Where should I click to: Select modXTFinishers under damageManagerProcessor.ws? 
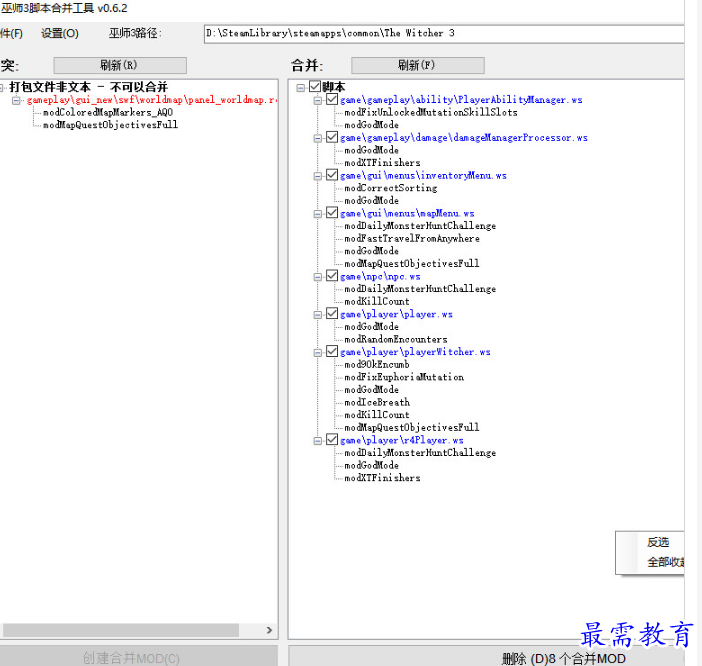[382, 163]
